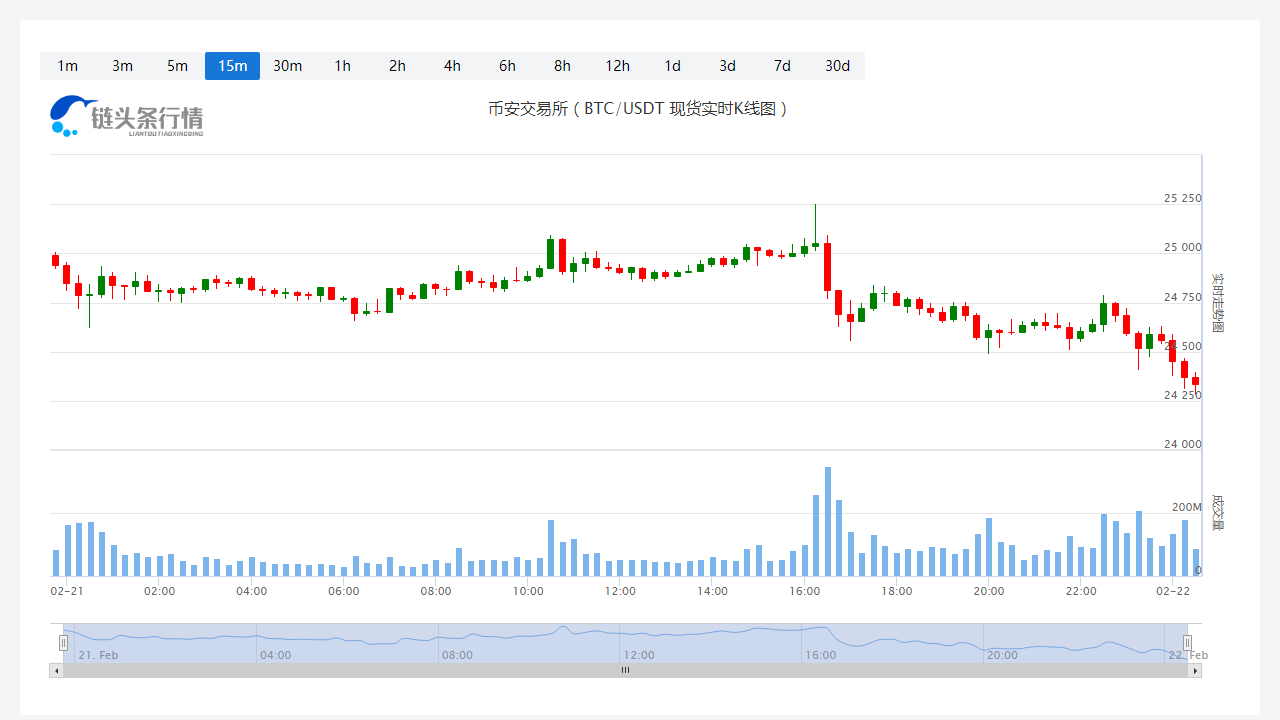The image size is (1280, 720).
Task: Select the 7d timeframe
Action: [782, 66]
